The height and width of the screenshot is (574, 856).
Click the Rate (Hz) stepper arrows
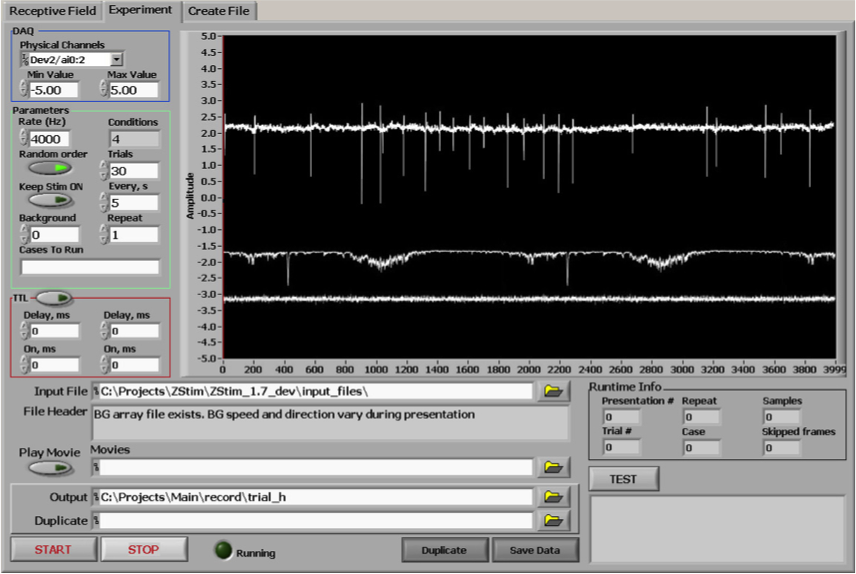click(x=24, y=139)
